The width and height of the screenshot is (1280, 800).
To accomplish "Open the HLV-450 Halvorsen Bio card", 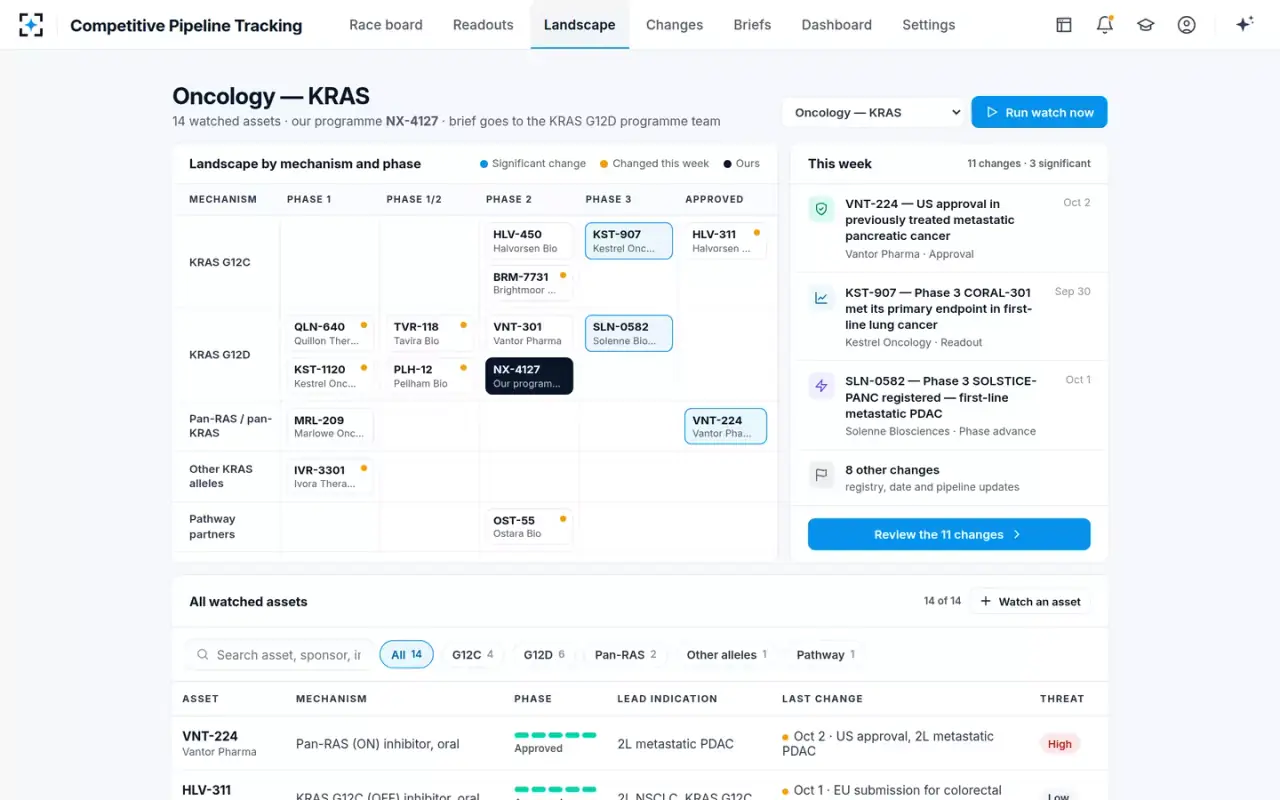I will pos(529,241).
